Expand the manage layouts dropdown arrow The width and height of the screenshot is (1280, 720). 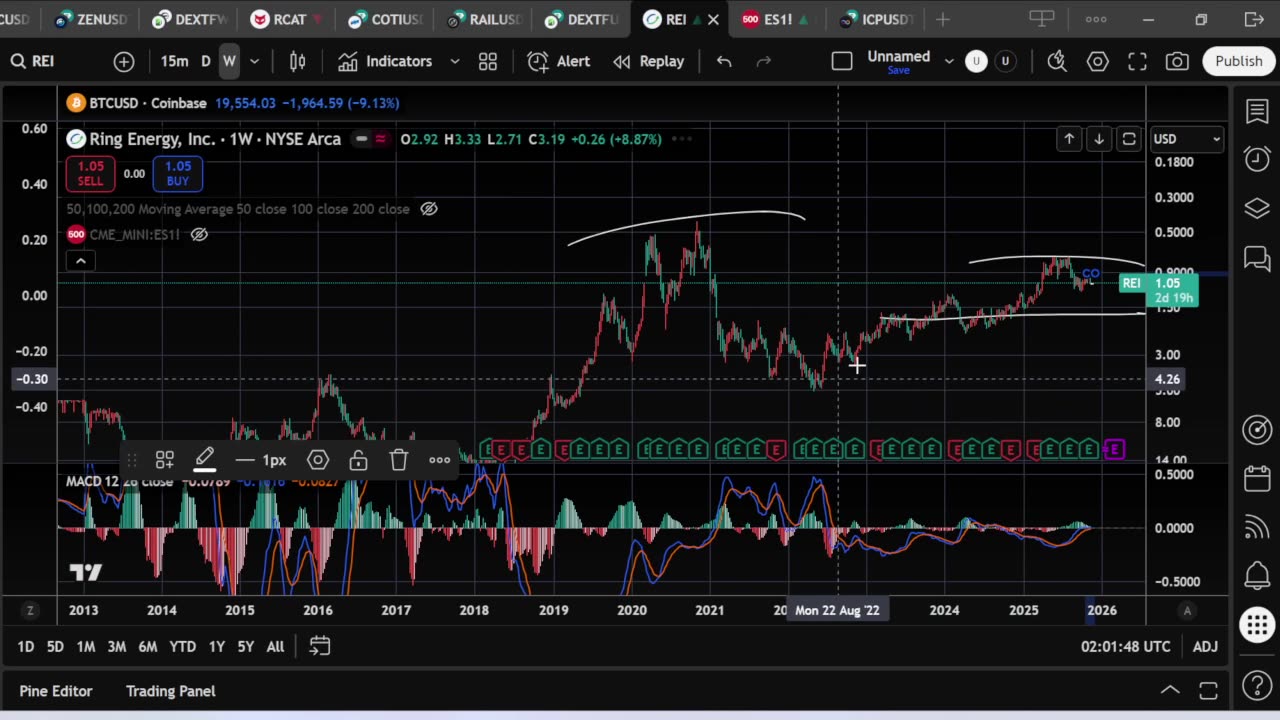tap(949, 61)
